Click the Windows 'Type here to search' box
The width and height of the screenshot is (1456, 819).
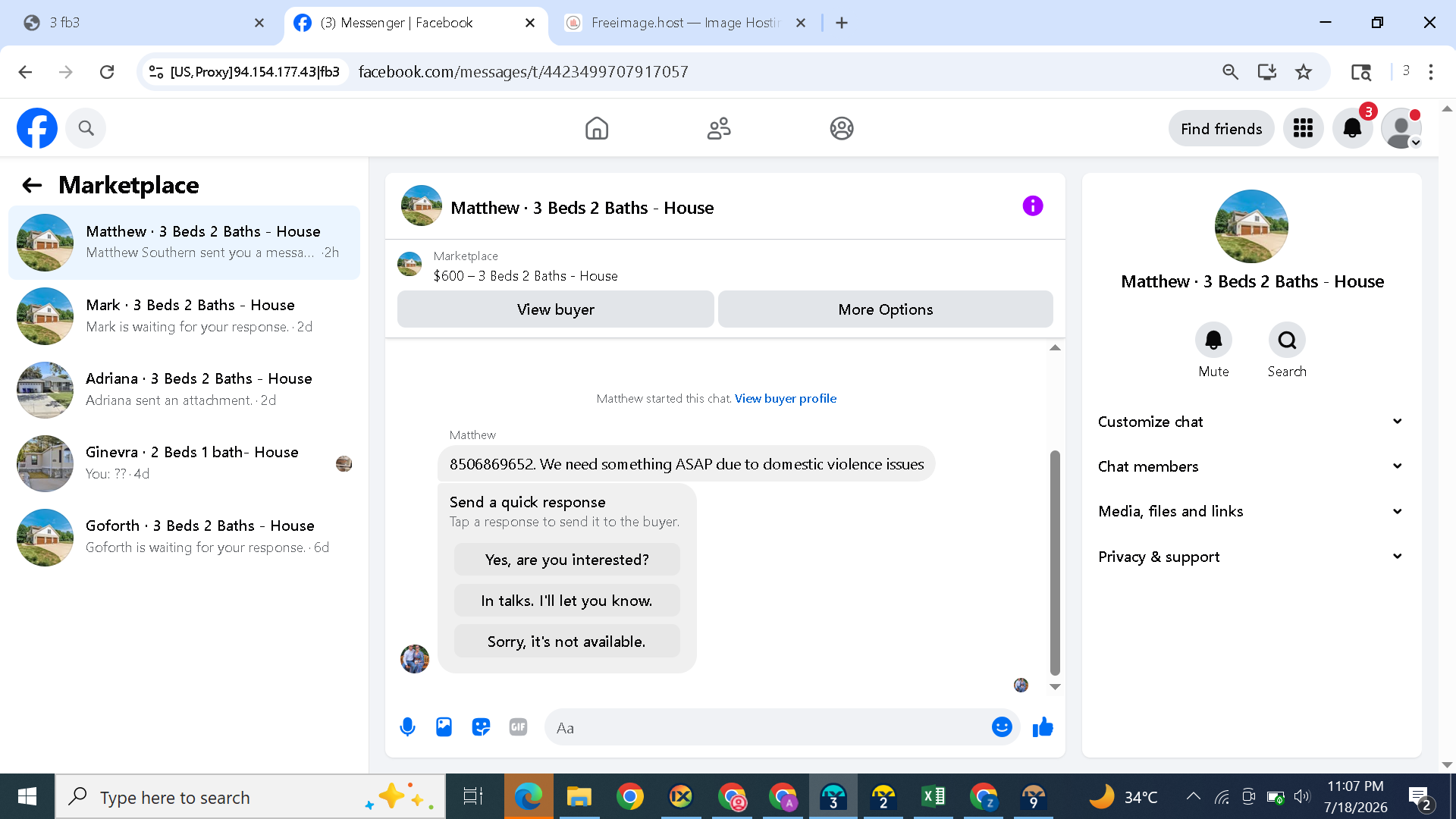250,797
